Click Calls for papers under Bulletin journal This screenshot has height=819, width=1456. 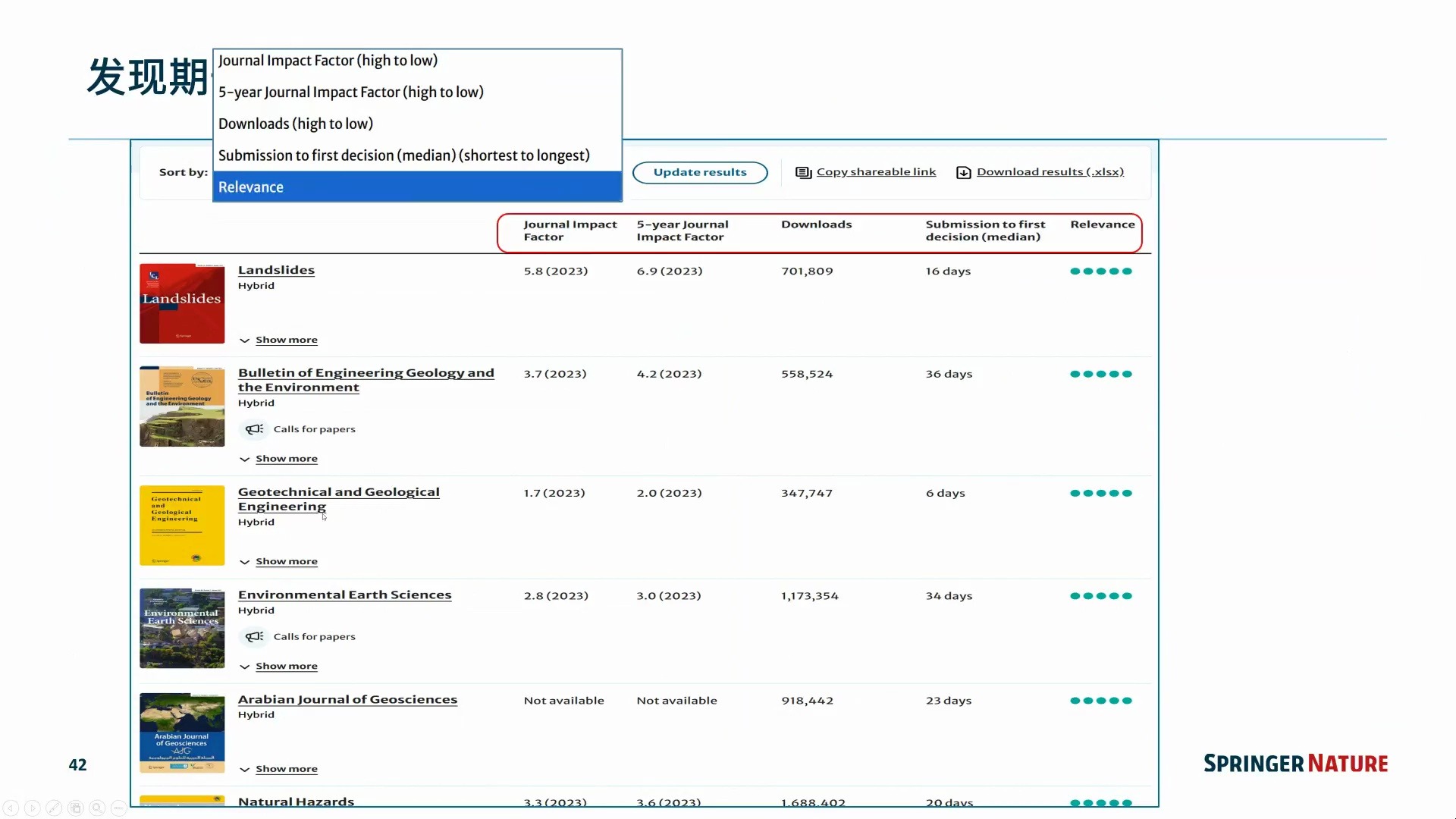pyautogui.click(x=314, y=429)
